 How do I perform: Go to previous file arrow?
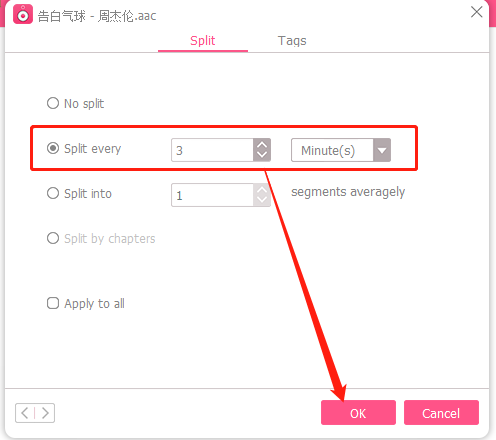pyautogui.click(x=25, y=413)
